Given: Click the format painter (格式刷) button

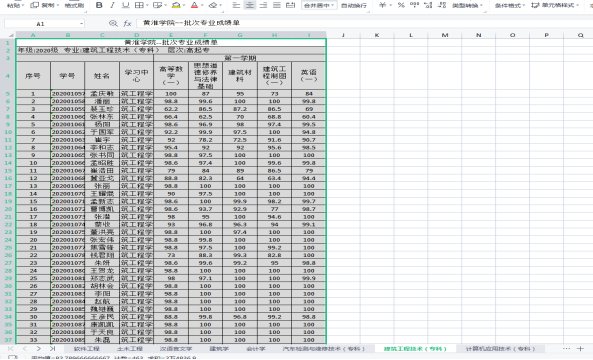Looking at the screenshot, I should (x=74, y=5).
